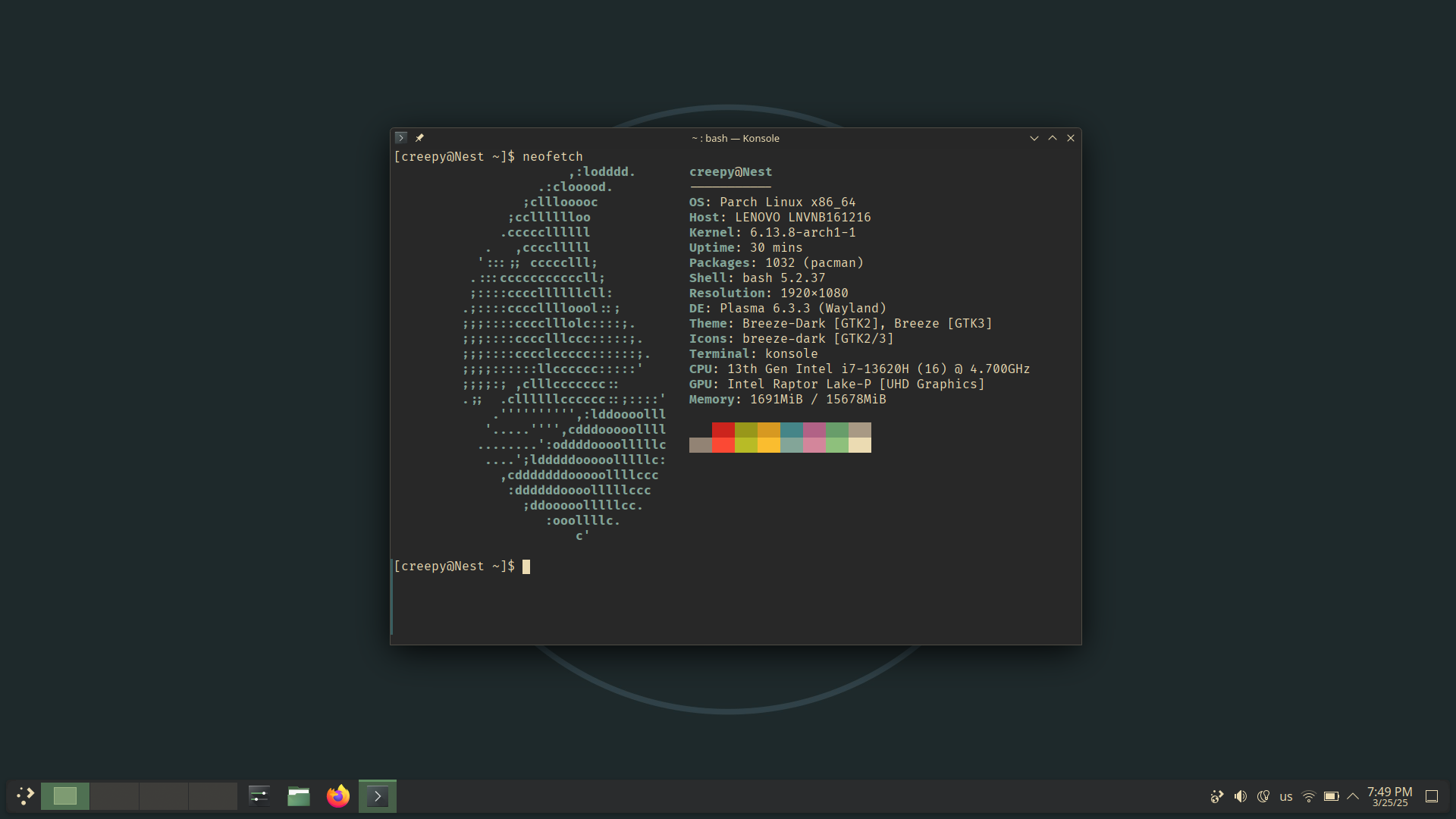Click the 'Uptime: 30 mins' line
Viewport: 1456px width, 819px height.
click(x=745, y=247)
